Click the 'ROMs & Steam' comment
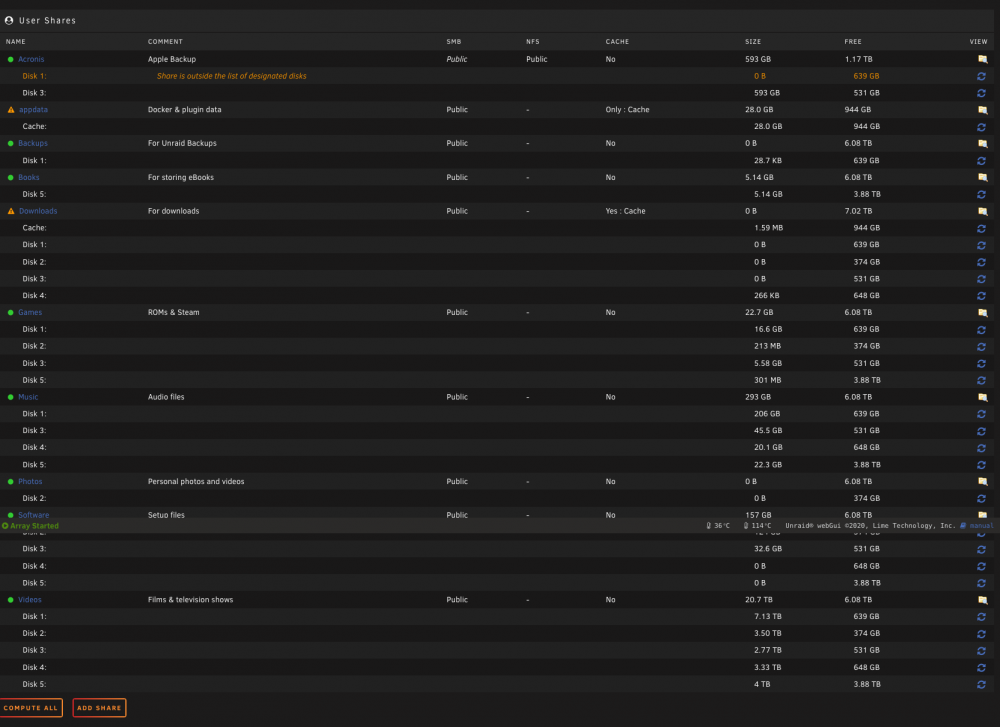 [173, 312]
